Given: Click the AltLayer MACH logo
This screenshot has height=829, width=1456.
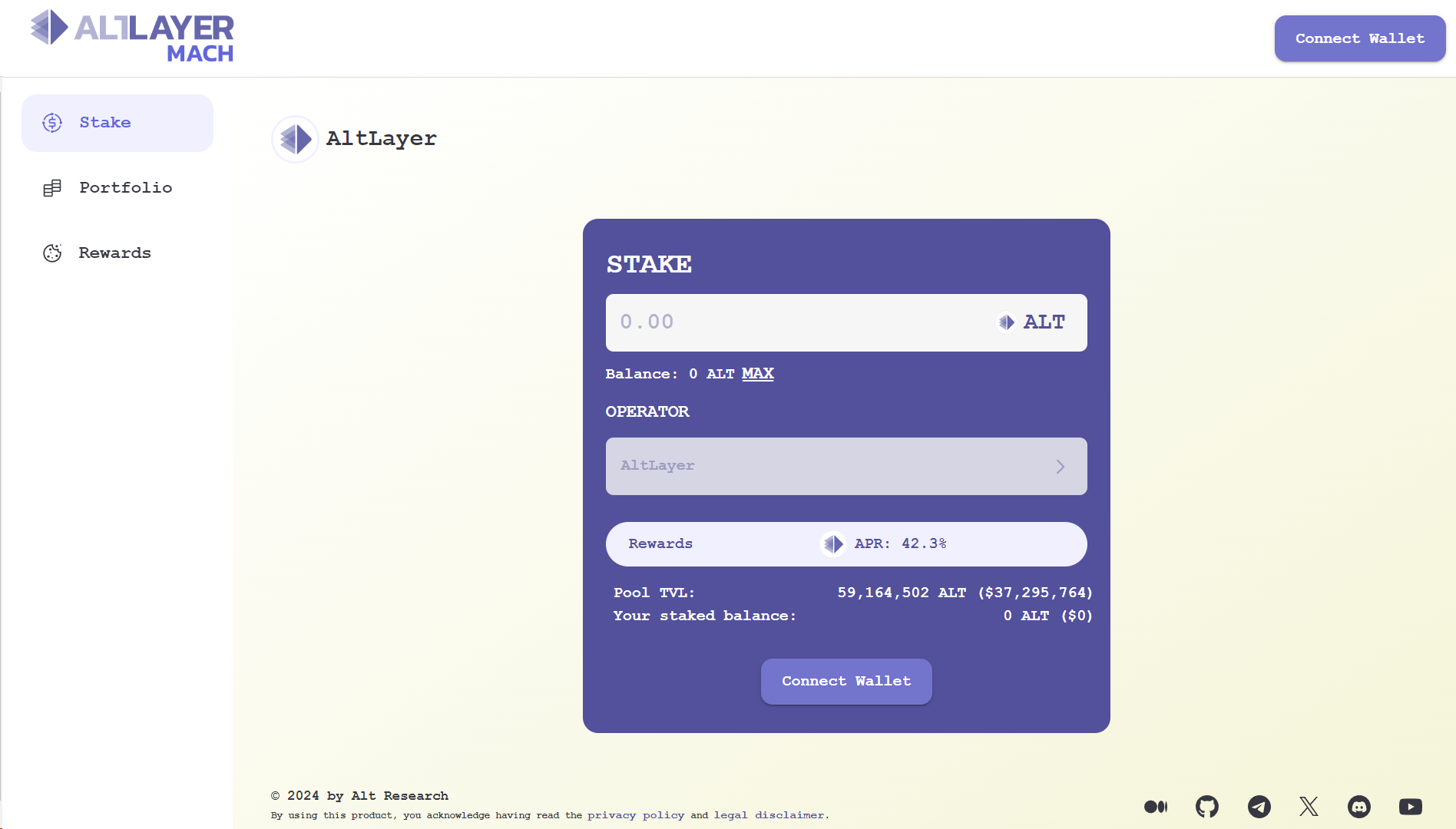Looking at the screenshot, I should pos(132,36).
